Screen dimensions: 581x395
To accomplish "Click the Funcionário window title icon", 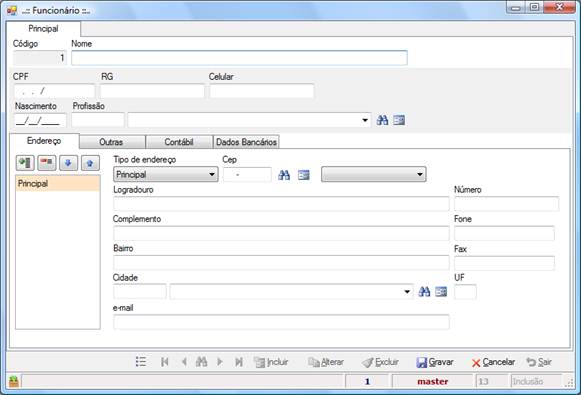I will pyautogui.click(x=12, y=10).
